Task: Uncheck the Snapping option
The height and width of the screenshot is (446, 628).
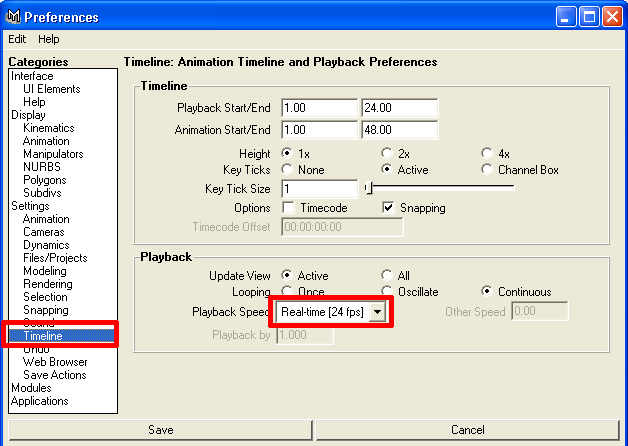Action: coord(390,208)
